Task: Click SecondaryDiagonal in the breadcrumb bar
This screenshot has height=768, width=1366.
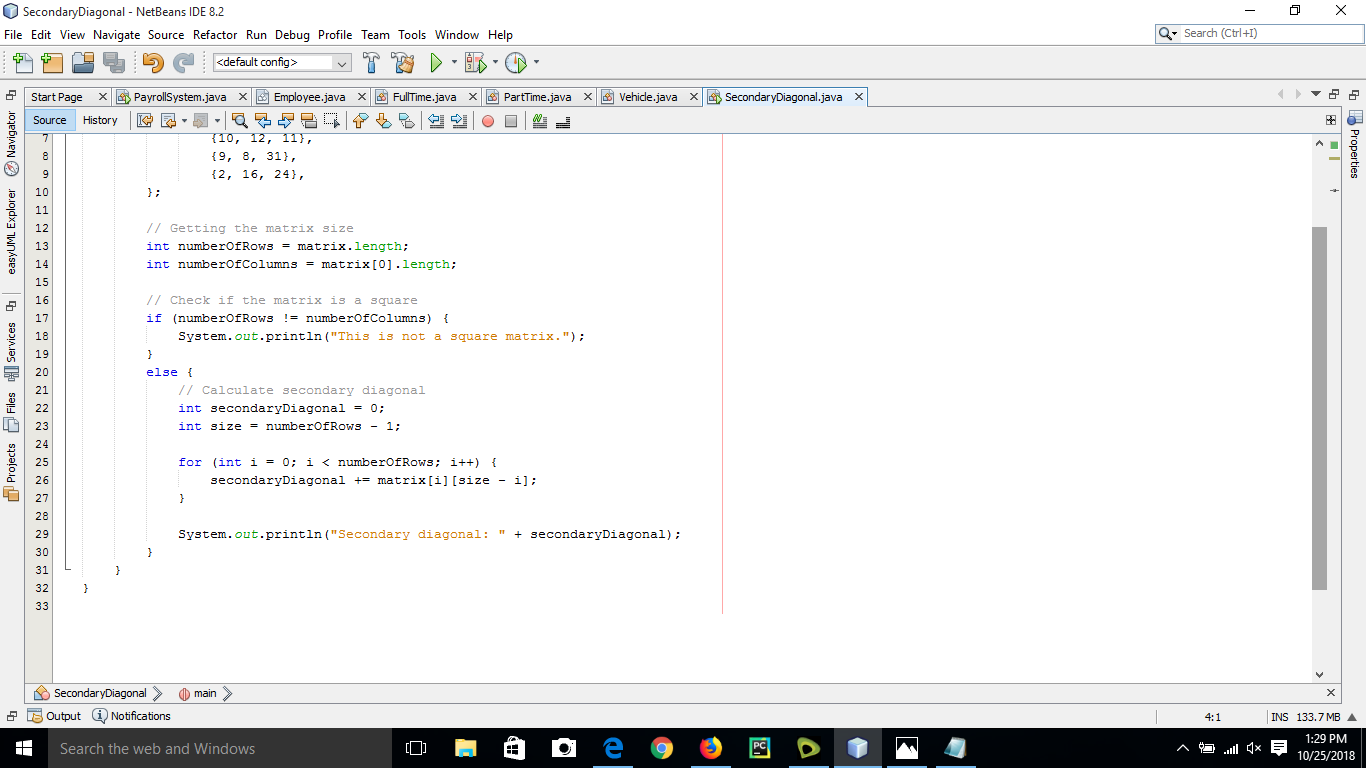Action: coord(98,693)
